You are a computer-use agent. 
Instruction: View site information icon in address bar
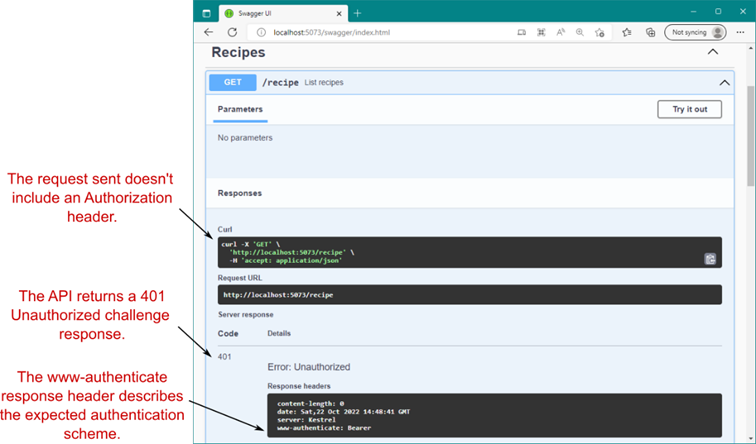coord(261,32)
